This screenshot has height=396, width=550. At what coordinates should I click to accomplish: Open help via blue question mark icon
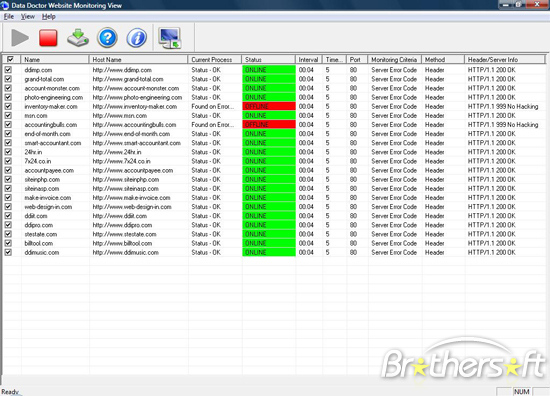pyautogui.click(x=107, y=38)
